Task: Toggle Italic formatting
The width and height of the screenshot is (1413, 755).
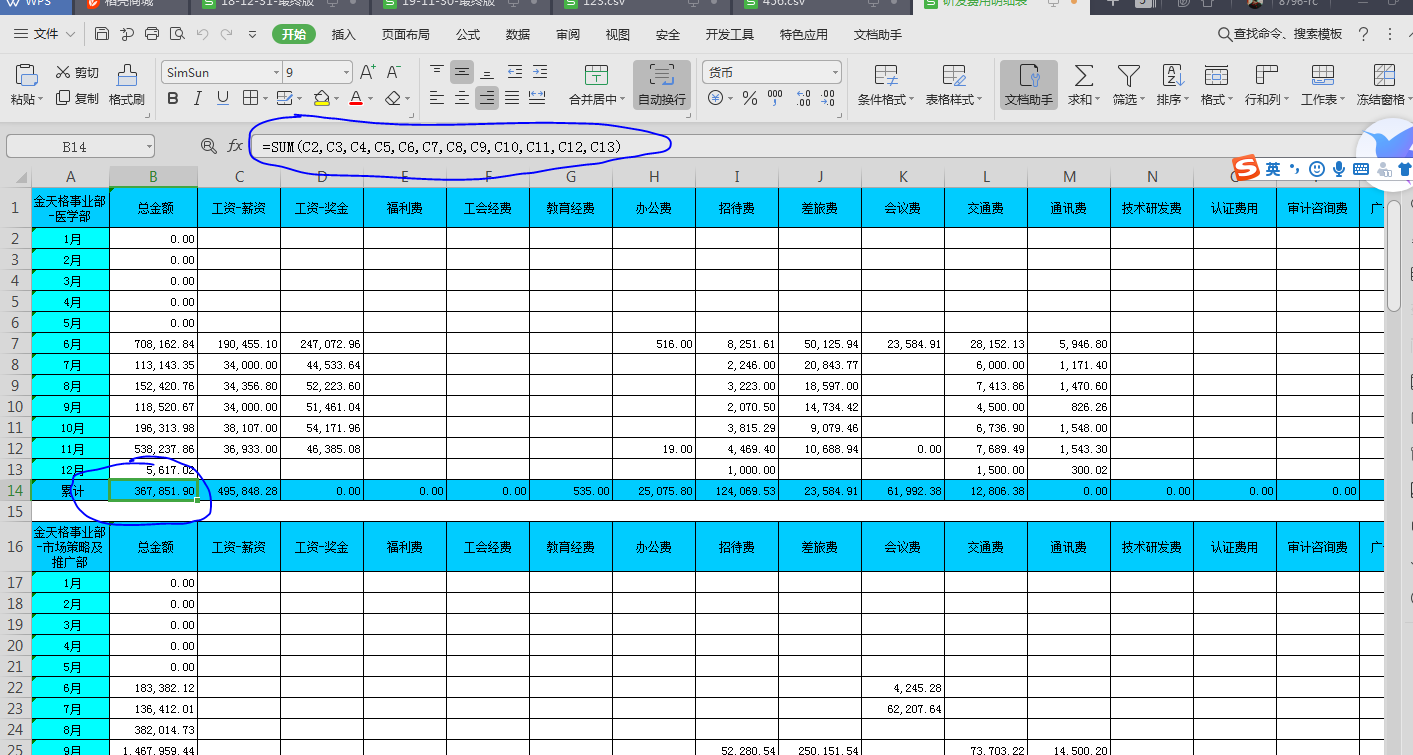Action: pyautogui.click(x=197, y=98)
